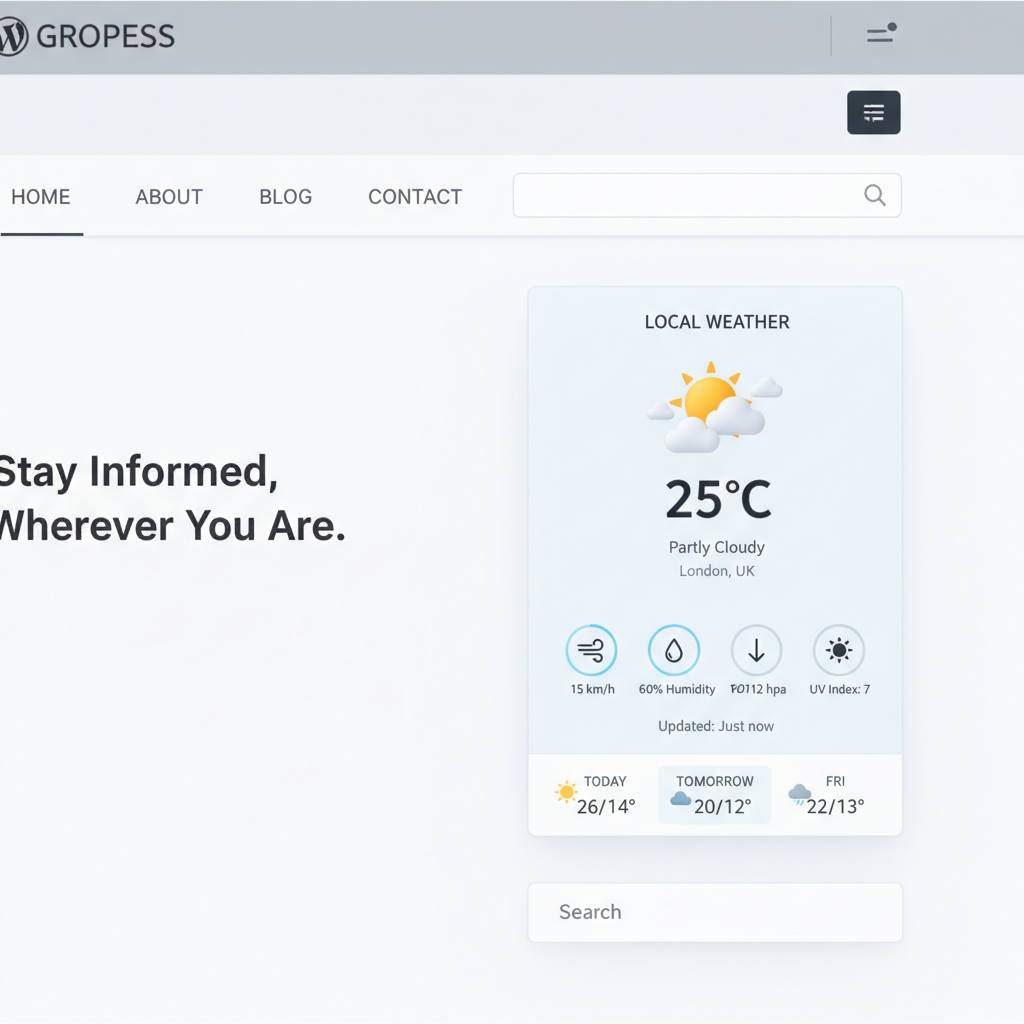Click the partly cloudy weather illustration
1024x1024 pixels.
coord(714,405)
